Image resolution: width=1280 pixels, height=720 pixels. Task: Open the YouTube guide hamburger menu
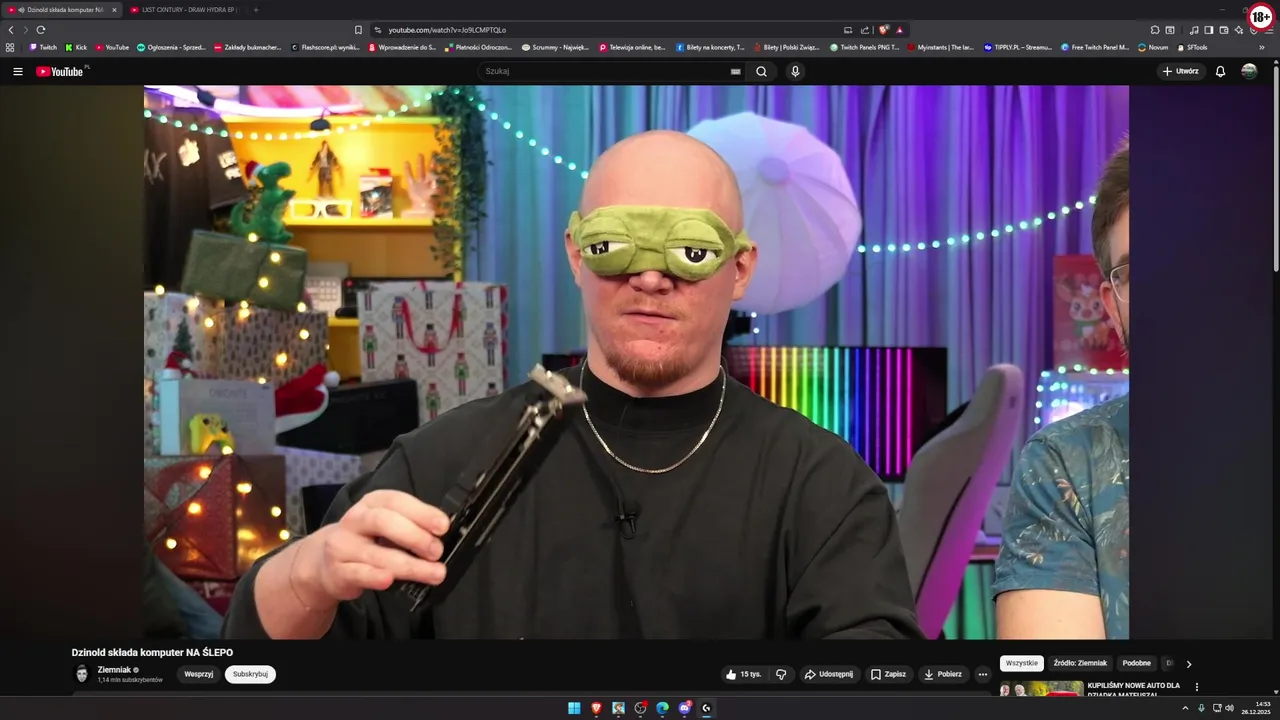click(x=17, y=71)
